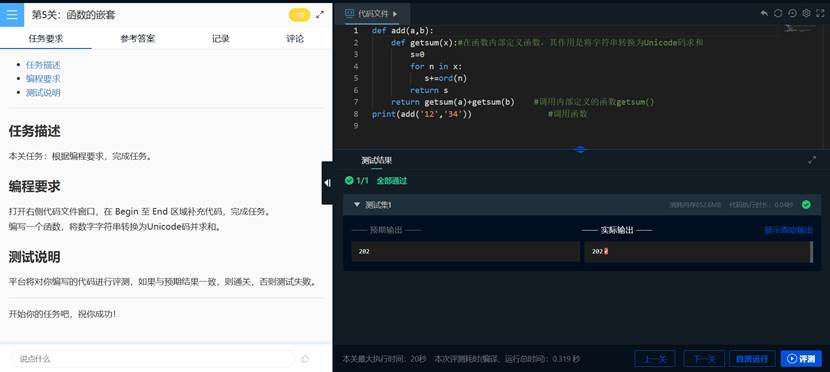Screen dimensions: 830x372
Task: Click the actual output scrollbar
Action: (811, 251)
